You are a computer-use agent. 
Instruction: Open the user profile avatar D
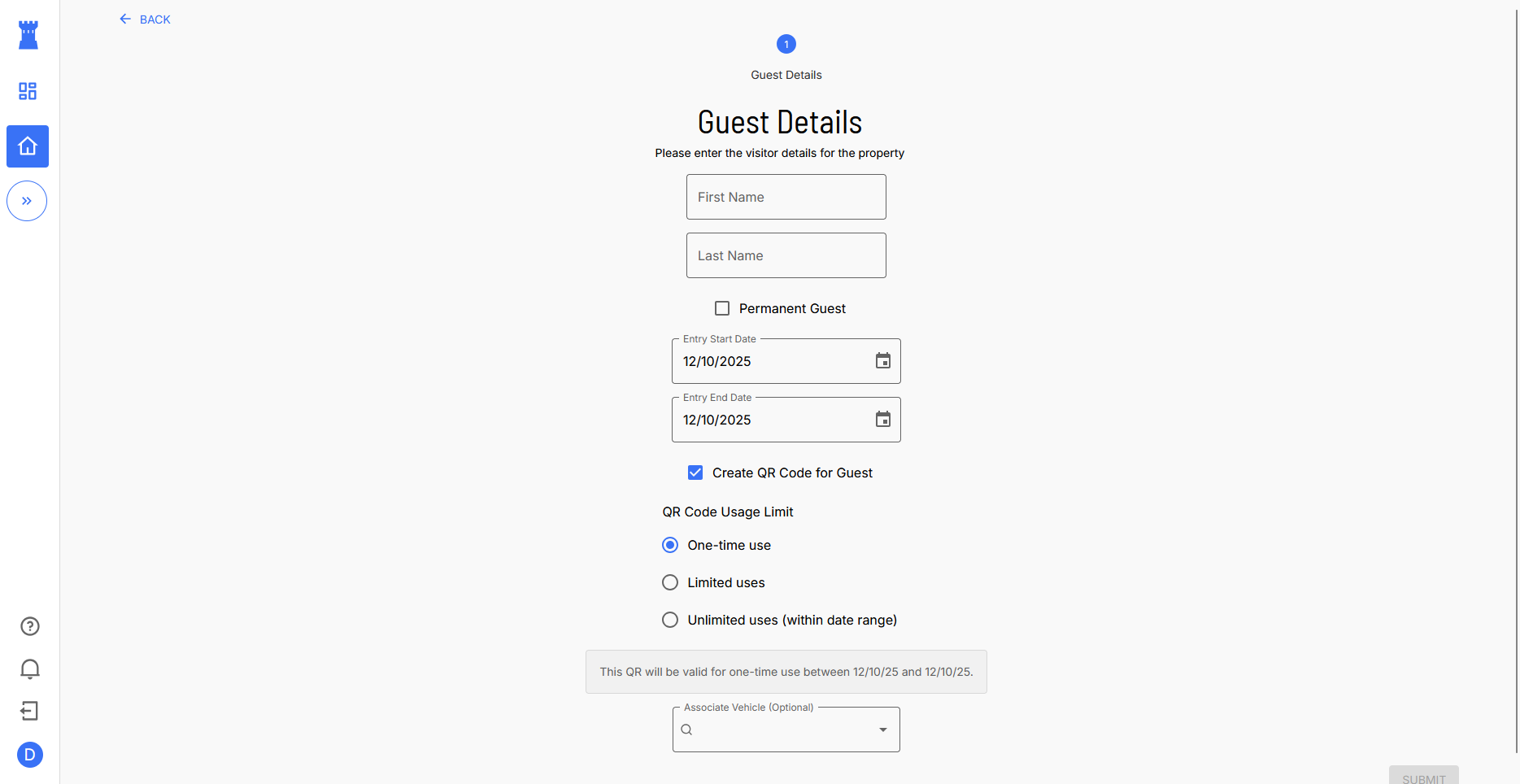pyautogui.click(x=30, y=755)
